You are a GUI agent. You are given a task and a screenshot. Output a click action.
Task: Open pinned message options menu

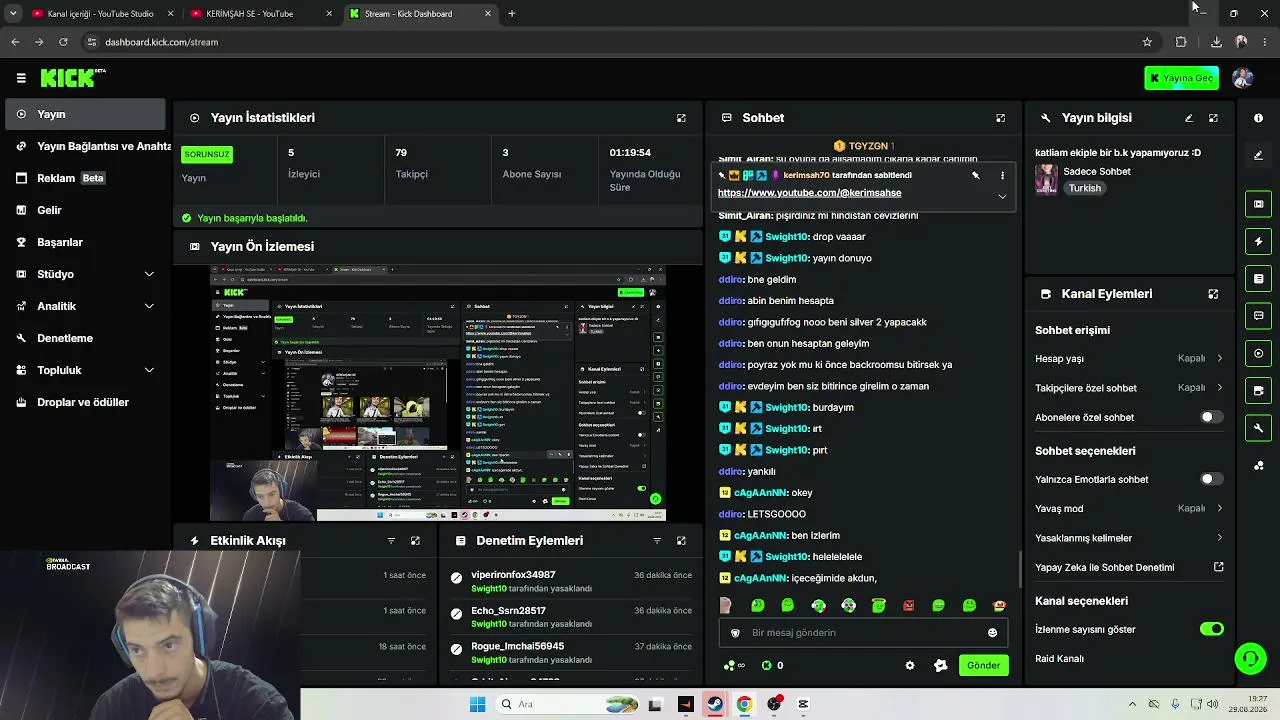pos(1002,175)
